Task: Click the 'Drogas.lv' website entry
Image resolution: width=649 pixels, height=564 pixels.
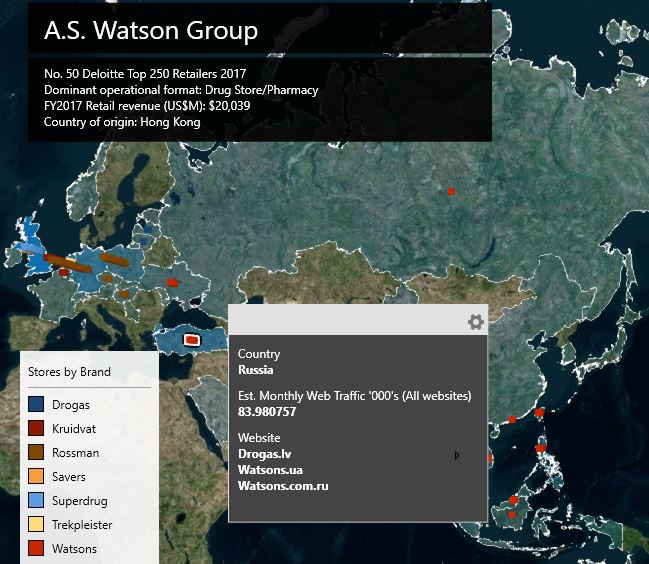Action: pos(264,454)
